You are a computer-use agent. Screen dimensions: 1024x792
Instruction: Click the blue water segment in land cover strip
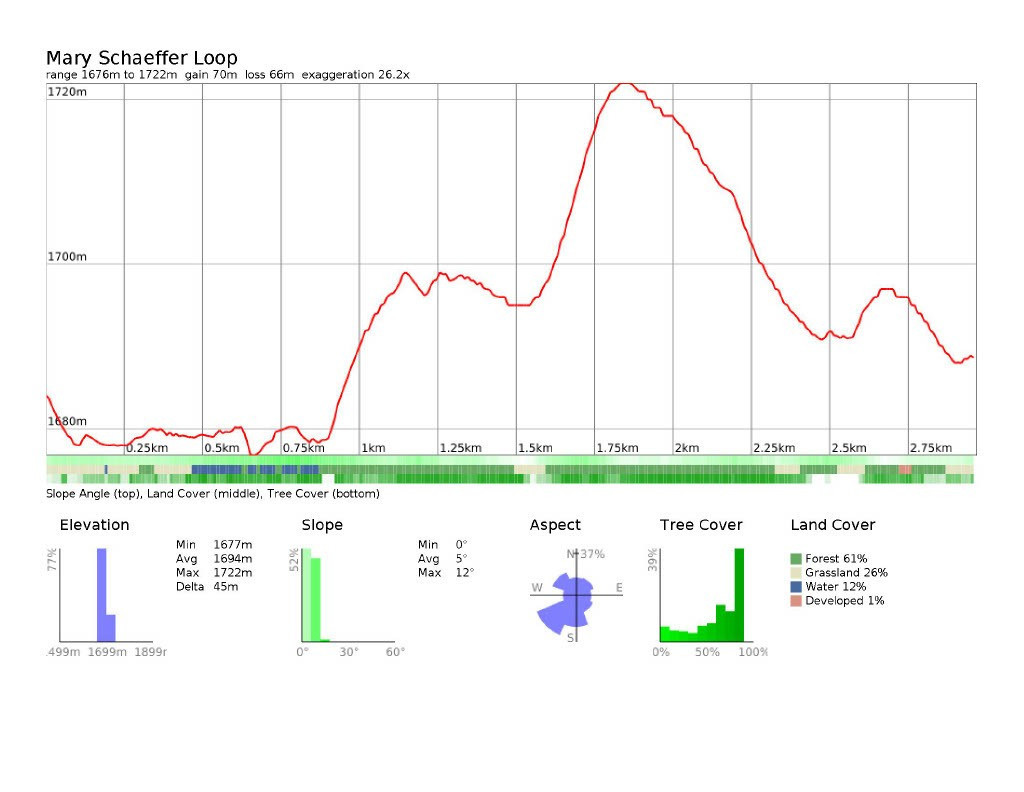[x=216, y=469]
